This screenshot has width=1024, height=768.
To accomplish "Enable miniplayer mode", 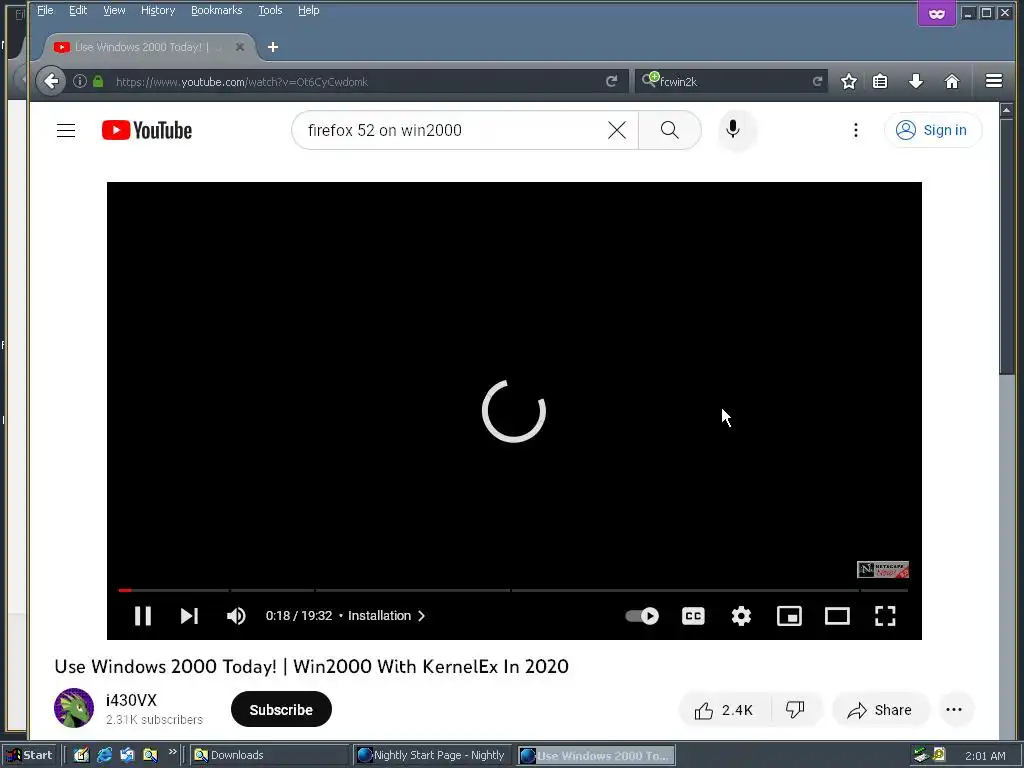I will (x=789, y=616).
